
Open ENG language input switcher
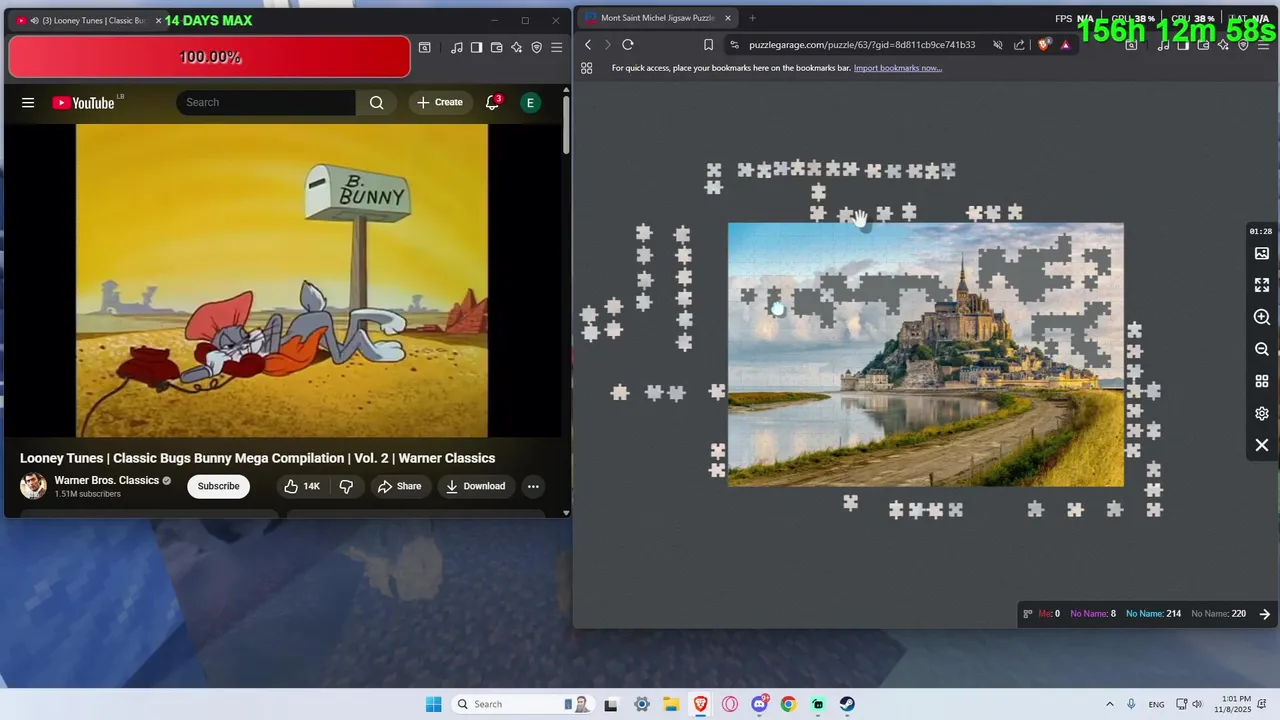(1156, 704)
